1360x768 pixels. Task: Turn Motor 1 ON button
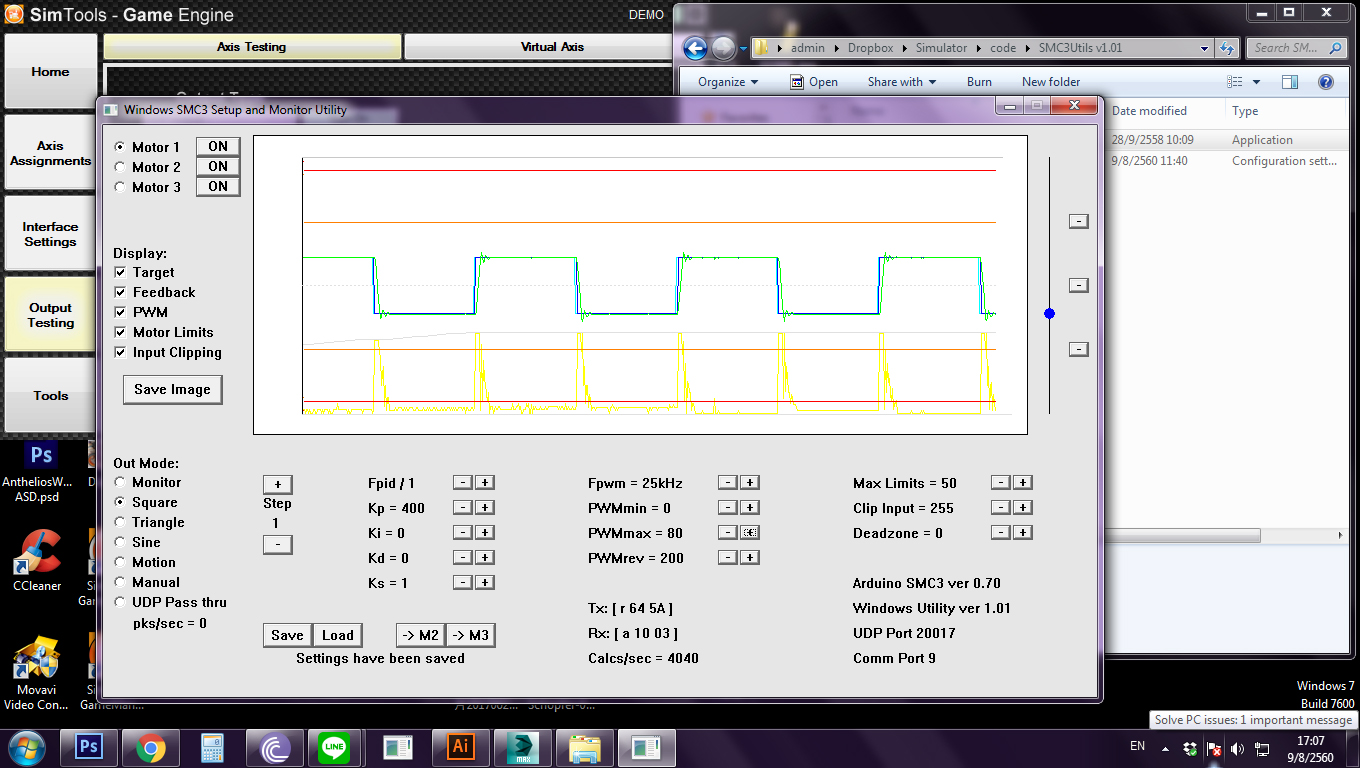pyautogui.click(x=218, y=146)
